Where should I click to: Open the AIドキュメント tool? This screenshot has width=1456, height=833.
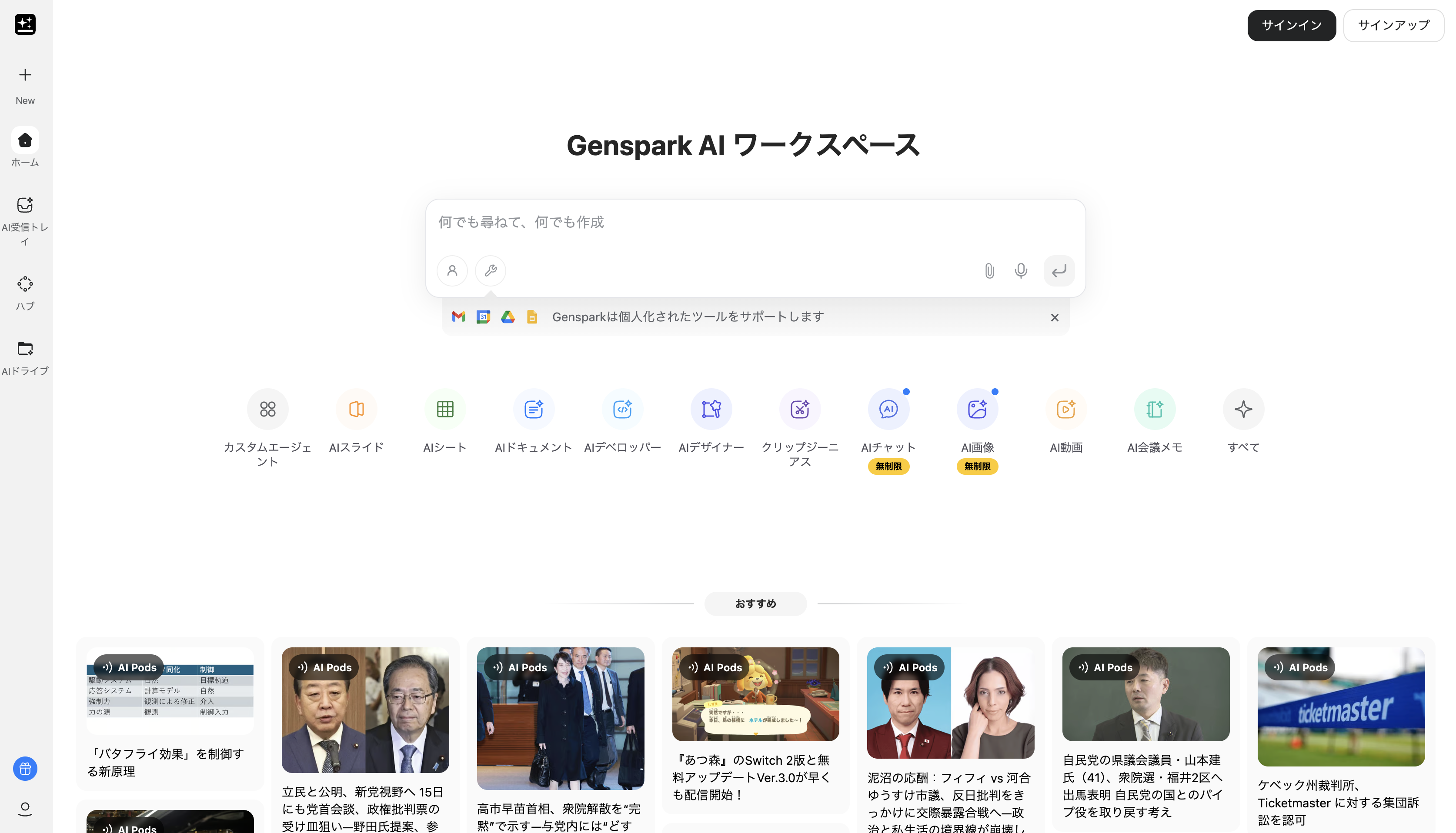pos(533,409)
